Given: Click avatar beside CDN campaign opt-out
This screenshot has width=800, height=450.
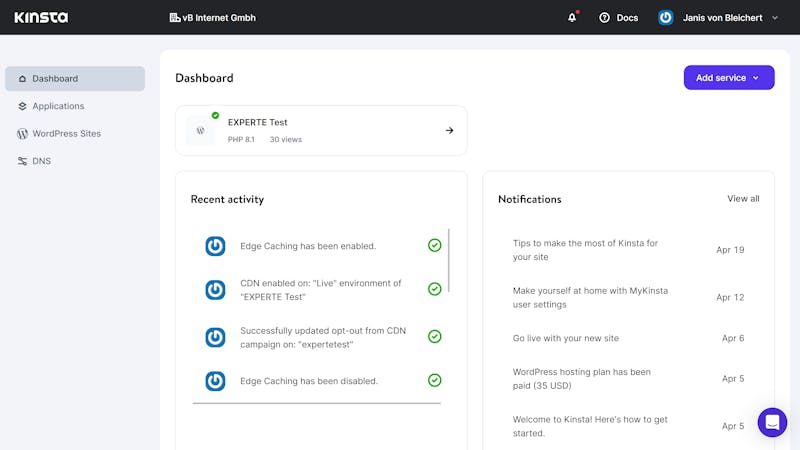Looking at the screenshot, I should 215,337.
